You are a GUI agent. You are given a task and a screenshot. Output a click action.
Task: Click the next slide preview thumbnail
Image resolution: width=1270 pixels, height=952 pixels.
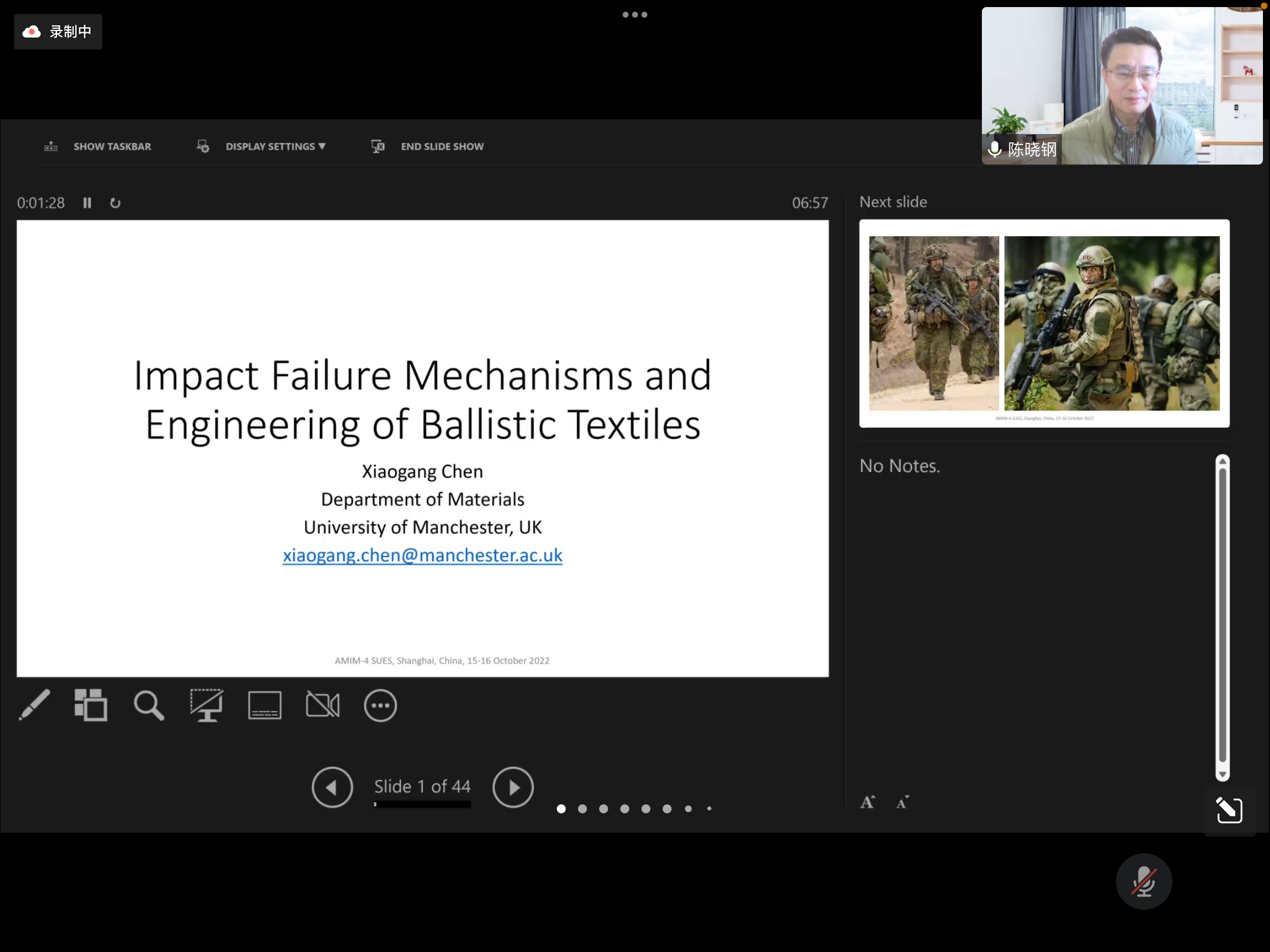coord(1044,323)
